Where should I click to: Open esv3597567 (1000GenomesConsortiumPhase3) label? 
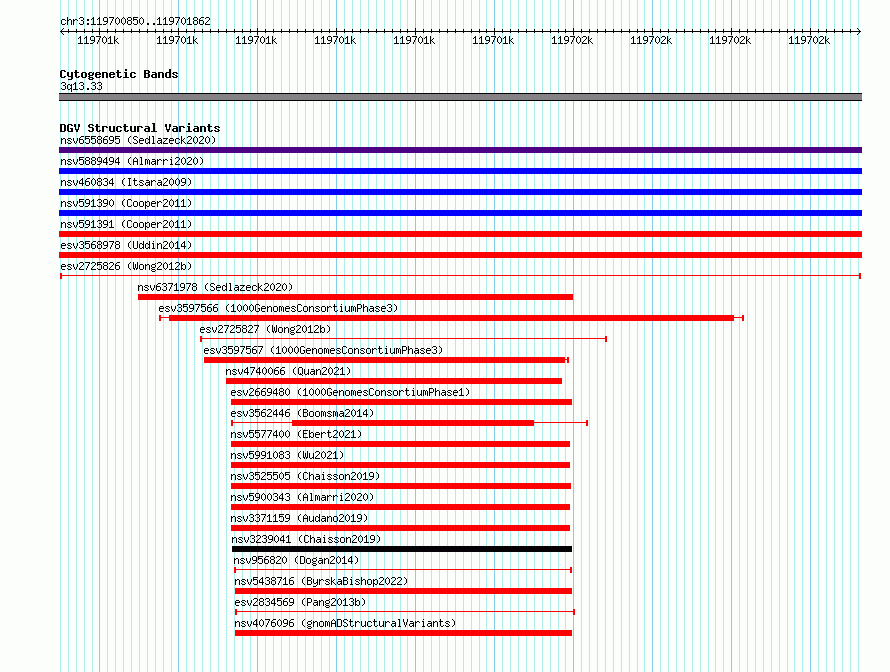323,350
